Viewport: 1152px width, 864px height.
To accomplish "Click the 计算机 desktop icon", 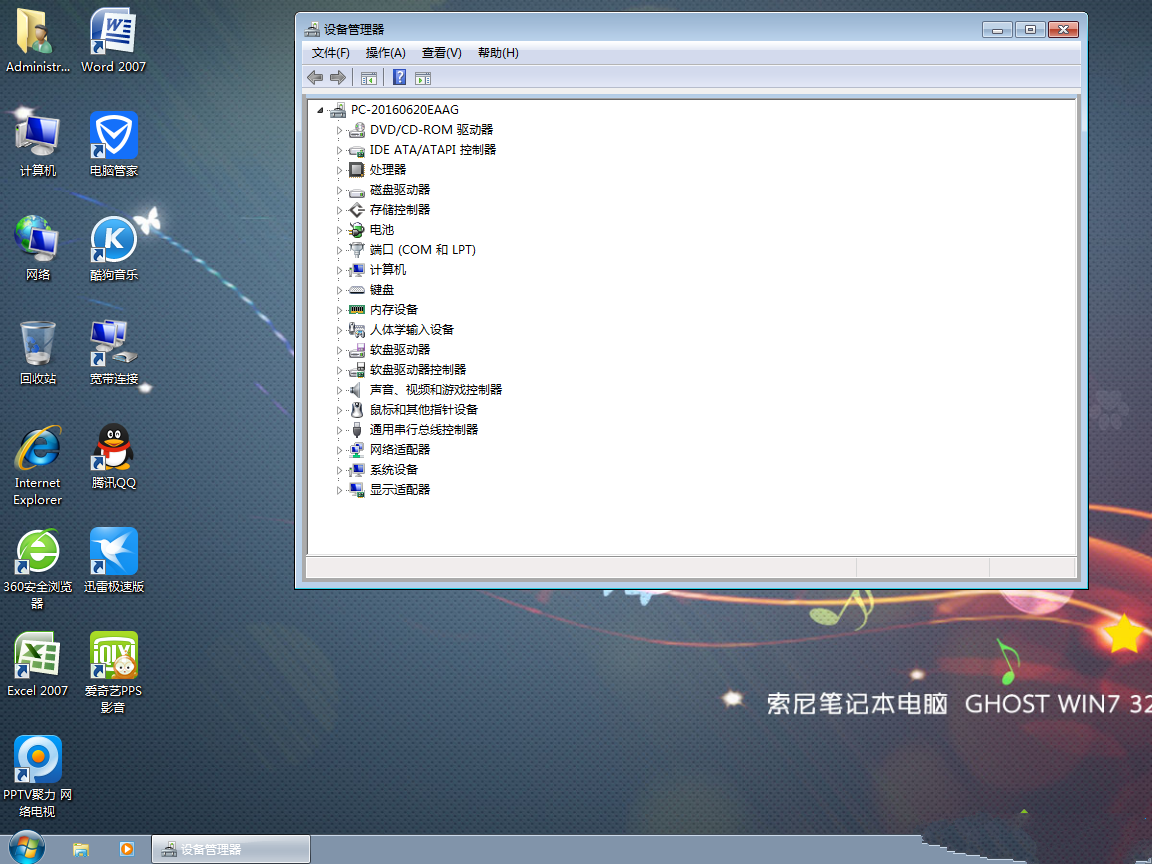I will point(37,144).
